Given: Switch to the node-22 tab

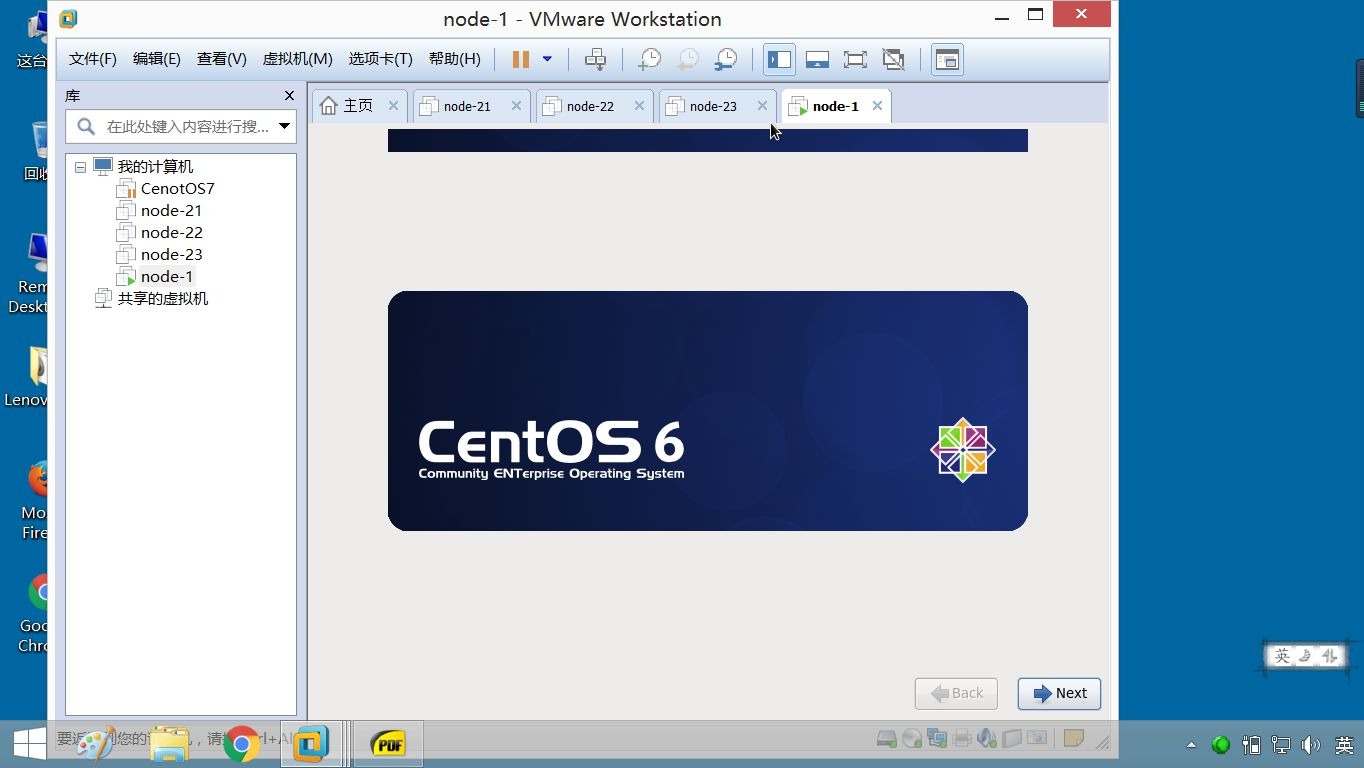Looking at the screenshot, I should pos(590,106).
